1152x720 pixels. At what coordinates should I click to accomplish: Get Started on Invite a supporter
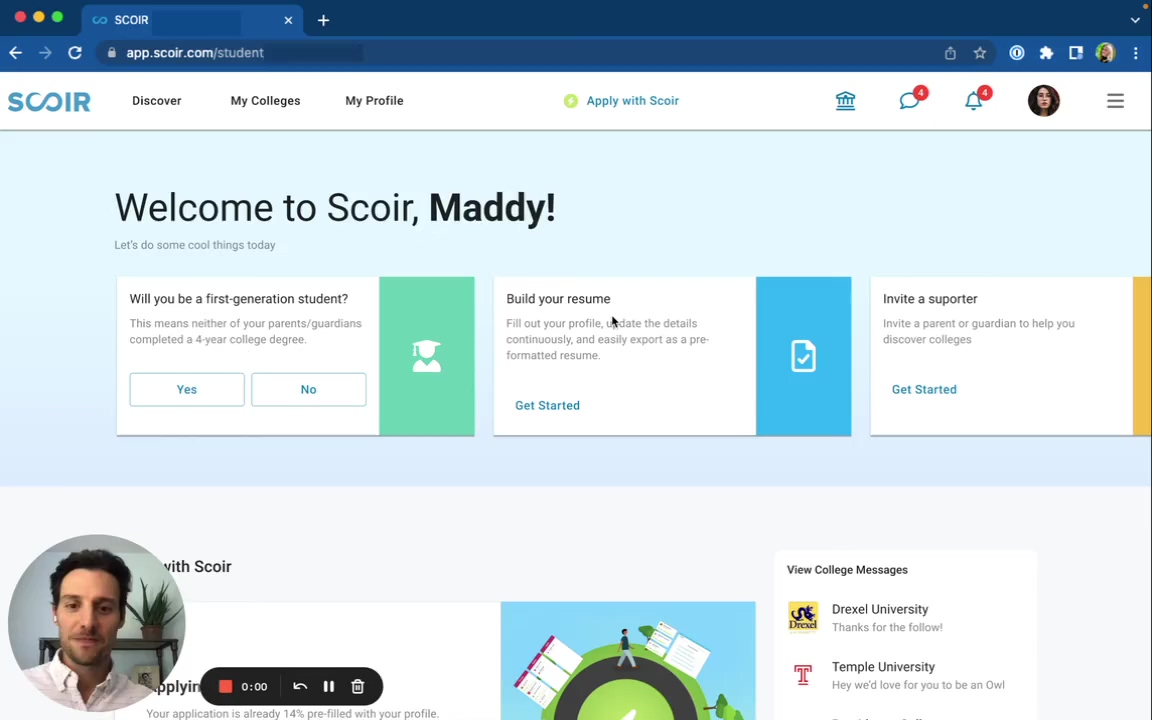click(924, 389)
